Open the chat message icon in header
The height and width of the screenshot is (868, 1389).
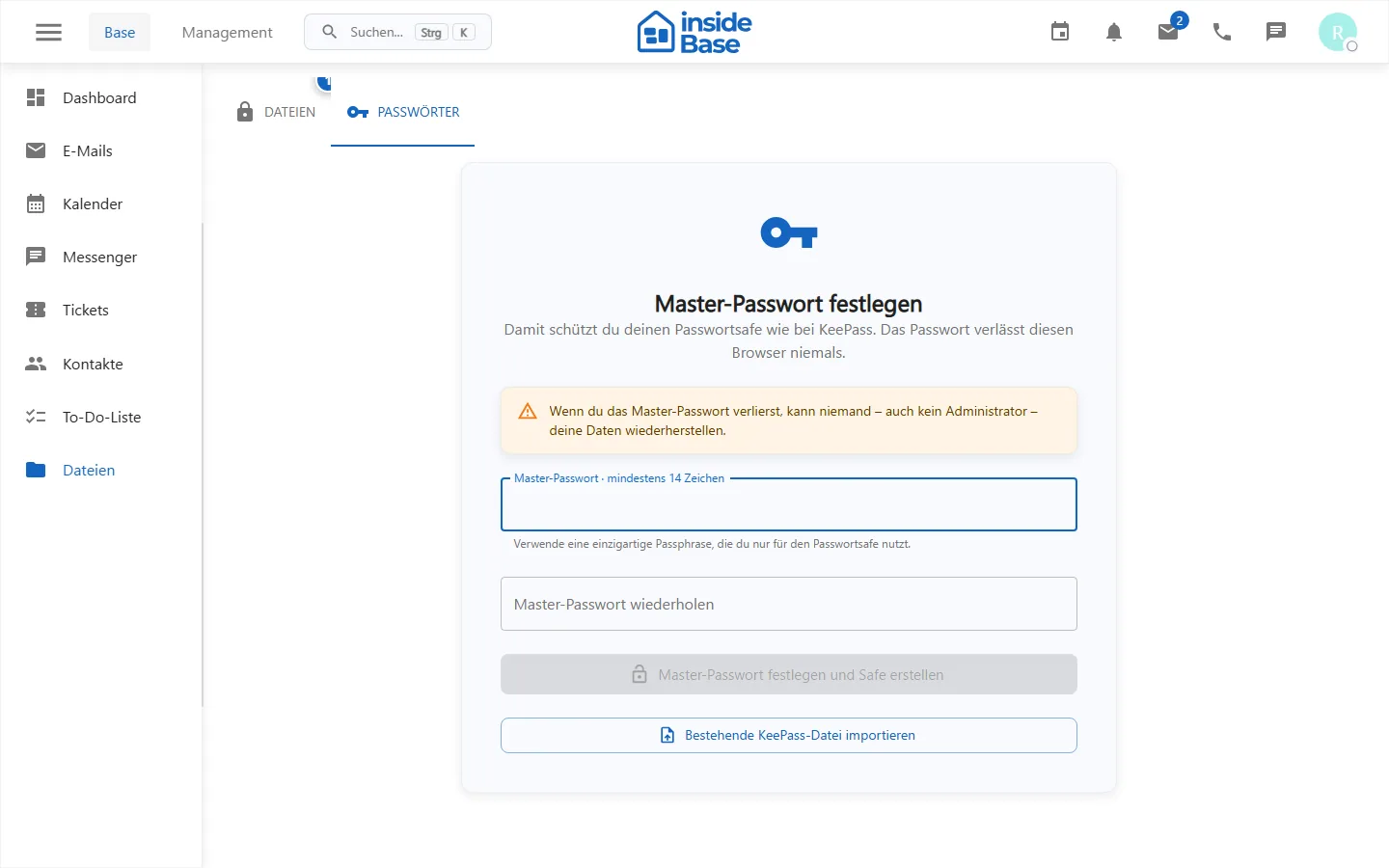coord(1276,32)
